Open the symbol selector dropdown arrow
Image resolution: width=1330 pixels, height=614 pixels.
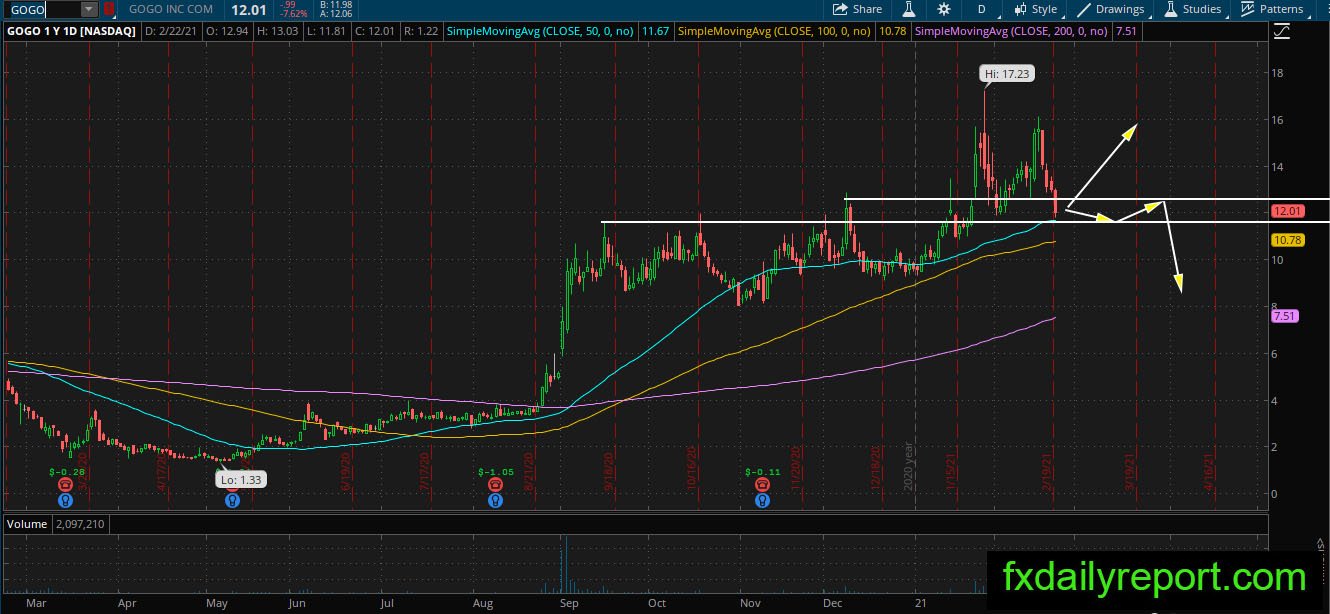[88, 9]
